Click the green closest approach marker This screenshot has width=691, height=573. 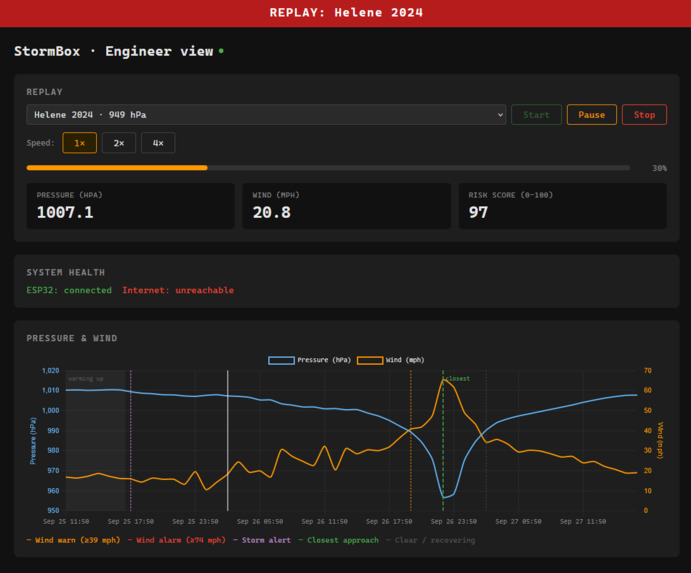click(x=443, y=441)
